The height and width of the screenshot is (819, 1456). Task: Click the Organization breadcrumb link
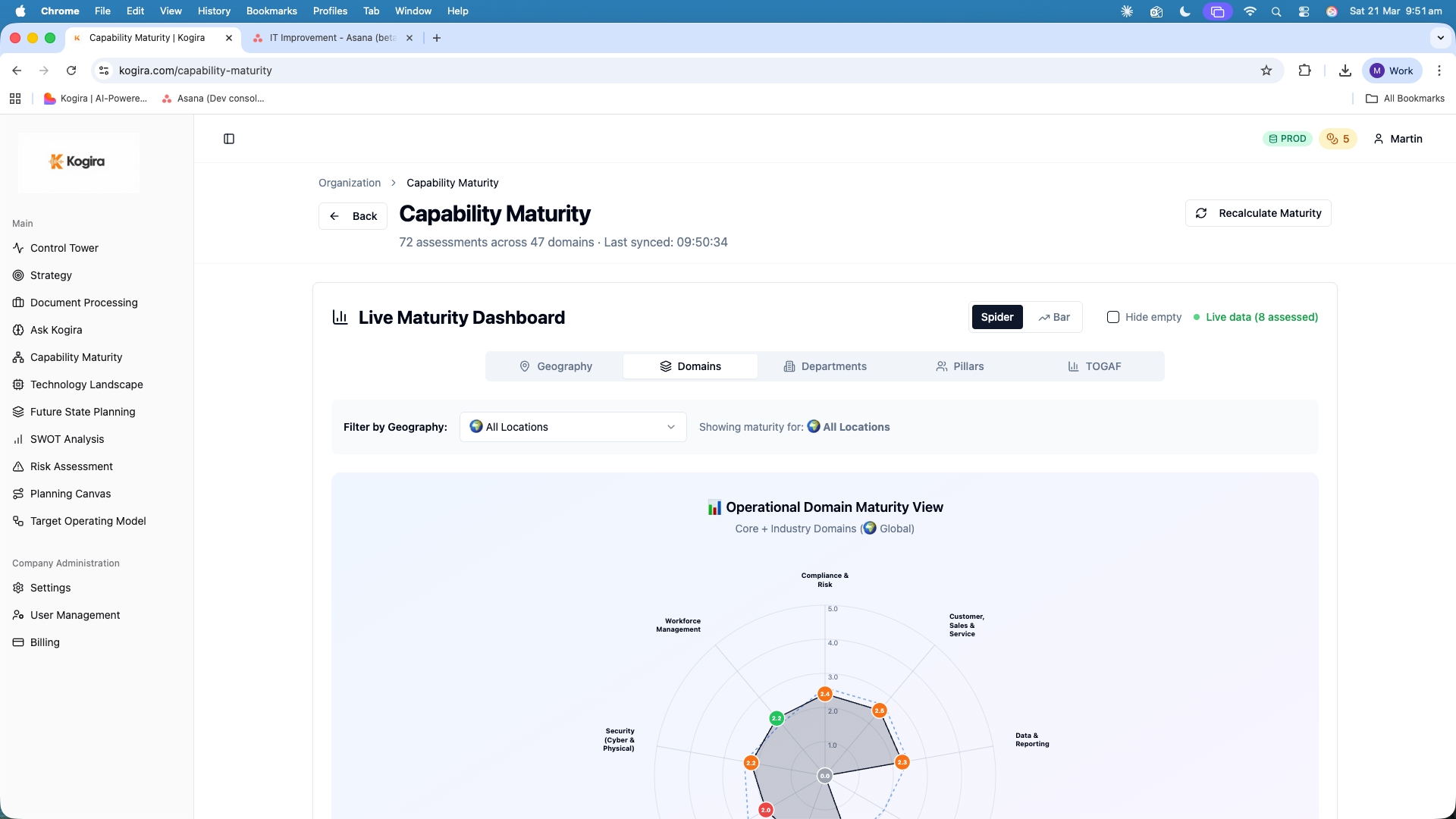click(349, 183)
